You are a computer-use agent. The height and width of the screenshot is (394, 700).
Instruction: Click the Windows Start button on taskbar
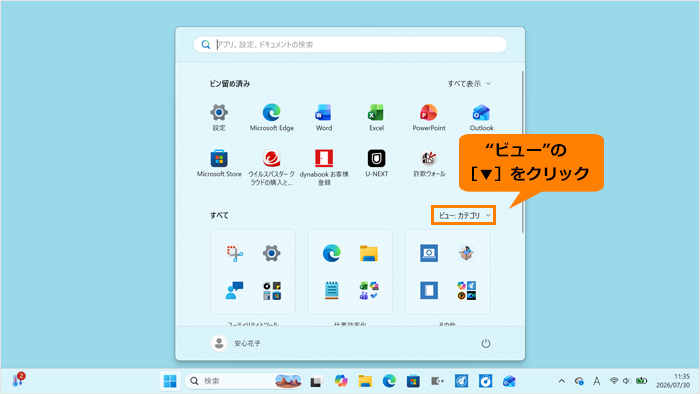[170, 381]
